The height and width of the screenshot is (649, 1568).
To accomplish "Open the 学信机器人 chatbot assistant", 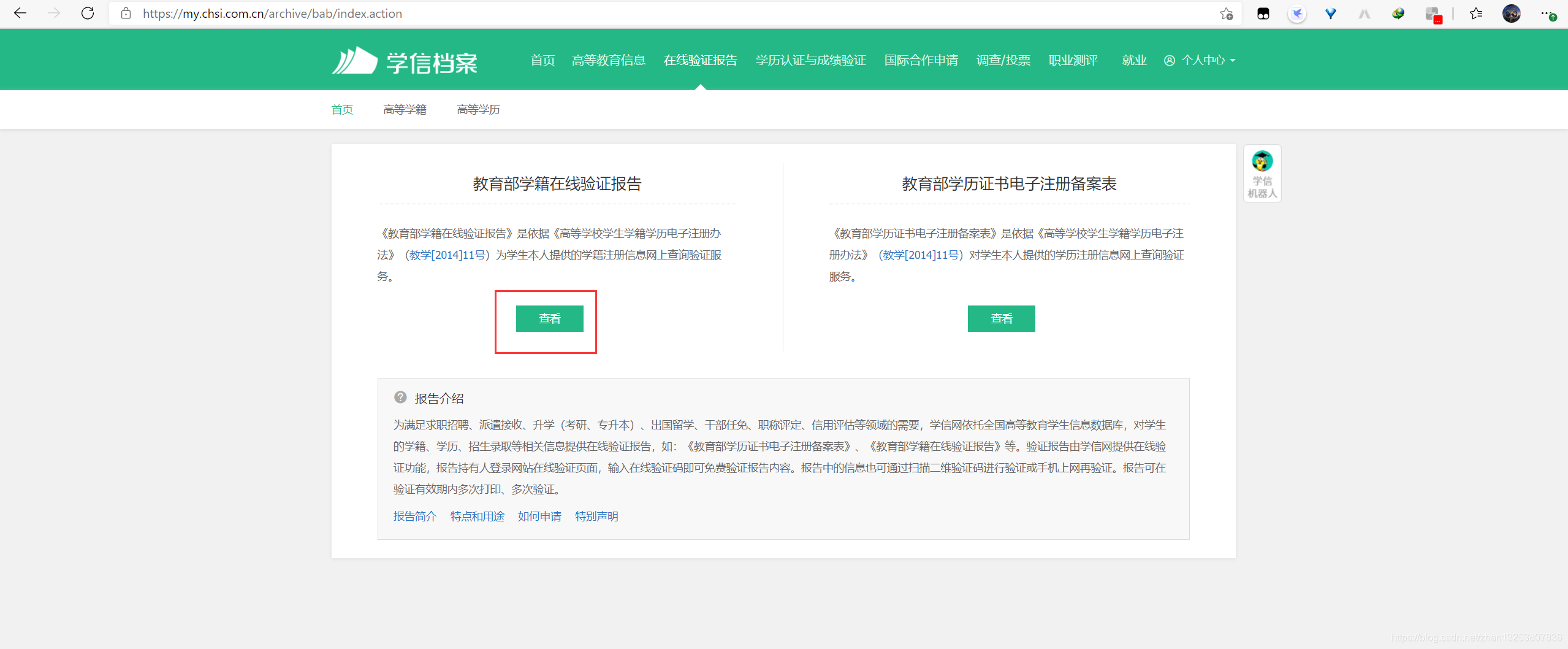I will [x=1262, y=174].
